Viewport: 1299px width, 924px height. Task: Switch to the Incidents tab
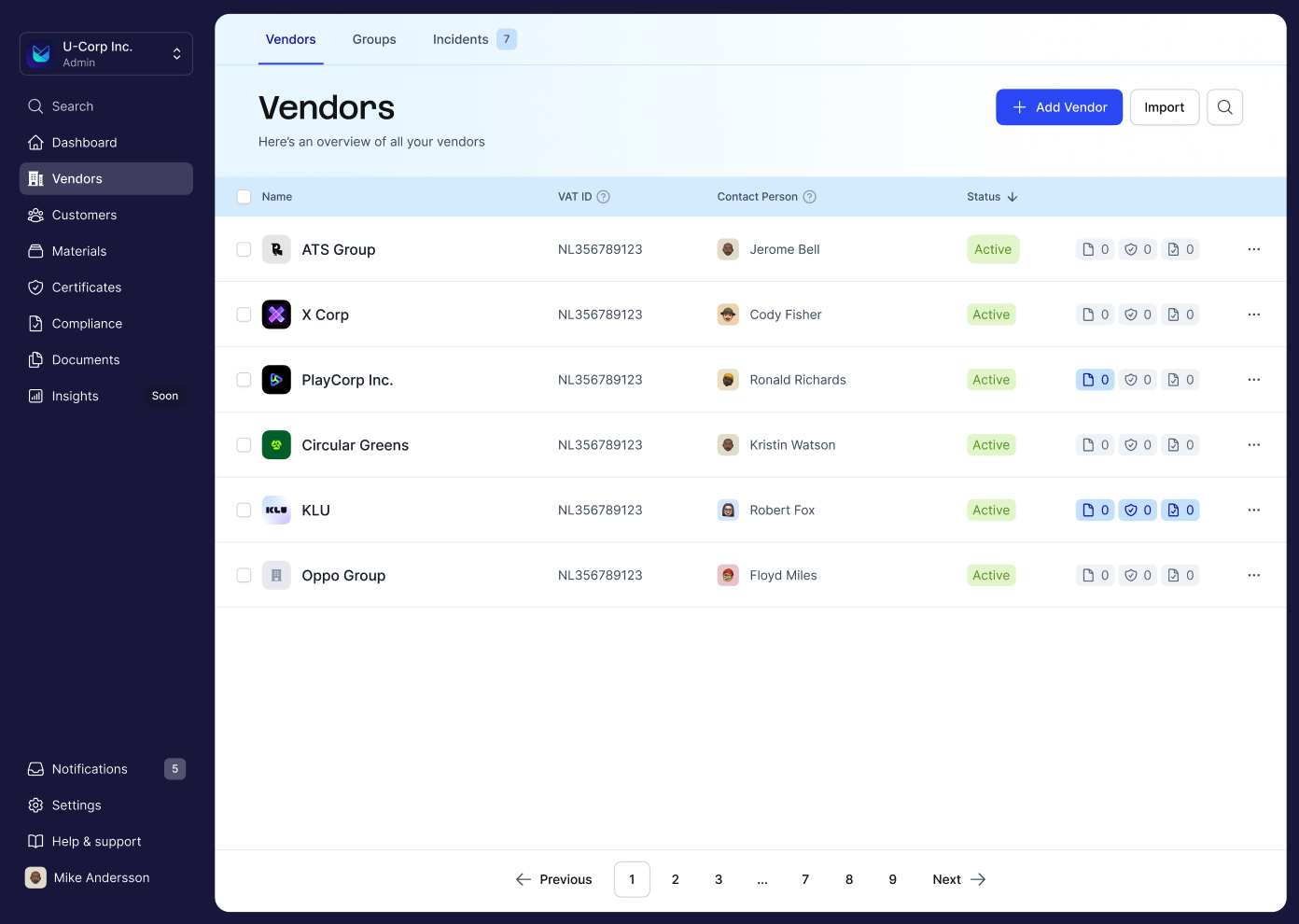point(460,39)
